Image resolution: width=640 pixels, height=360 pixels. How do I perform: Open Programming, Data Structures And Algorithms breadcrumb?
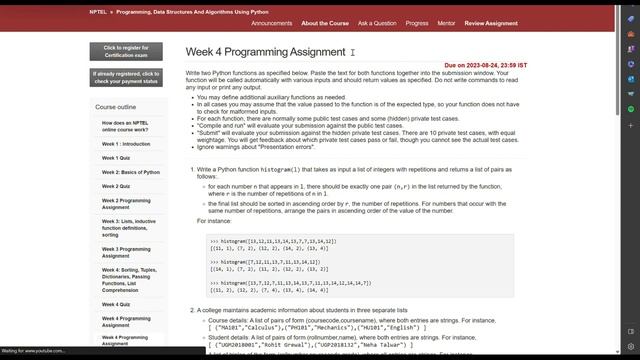pos(192,12)
